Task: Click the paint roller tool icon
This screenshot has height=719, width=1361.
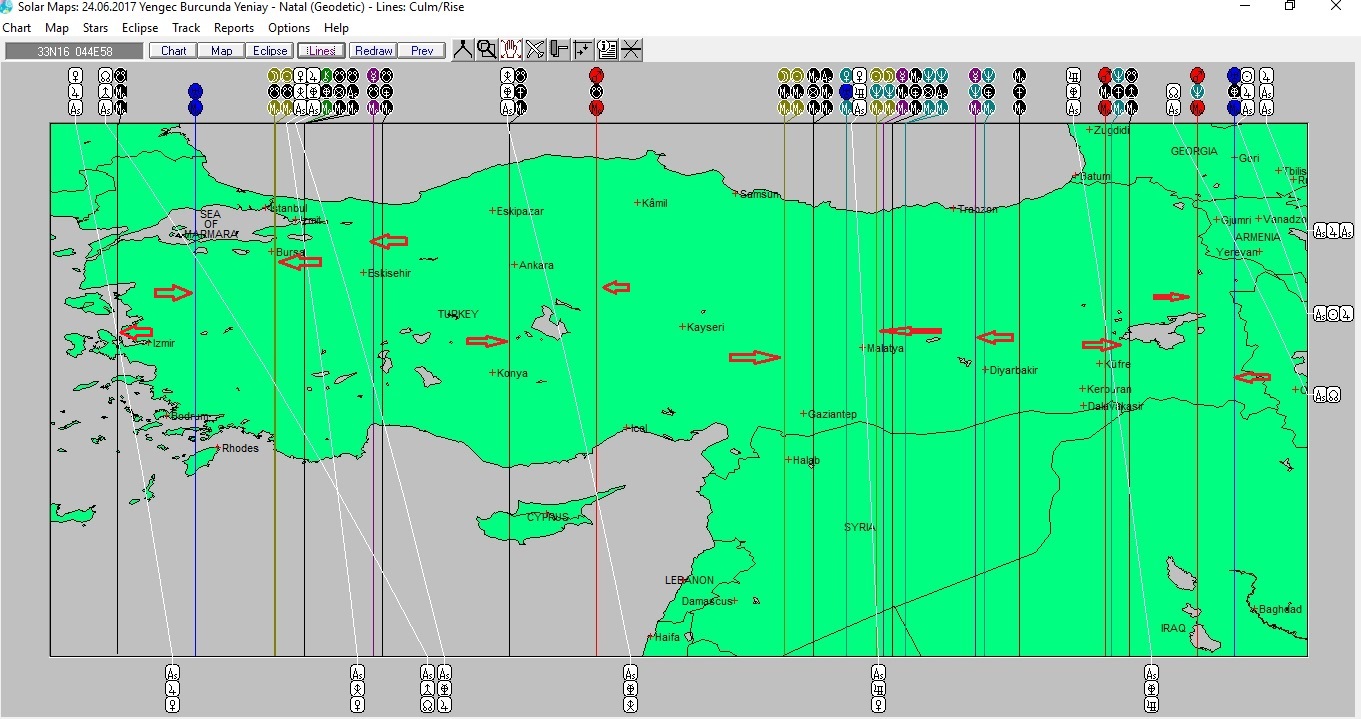Action: [559, 48]
